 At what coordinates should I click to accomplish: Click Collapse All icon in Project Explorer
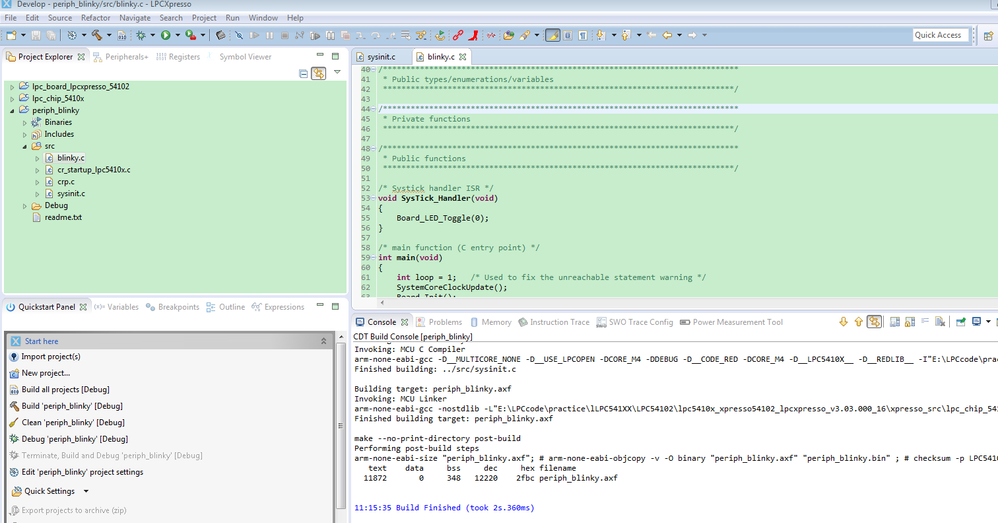point(304,74)
